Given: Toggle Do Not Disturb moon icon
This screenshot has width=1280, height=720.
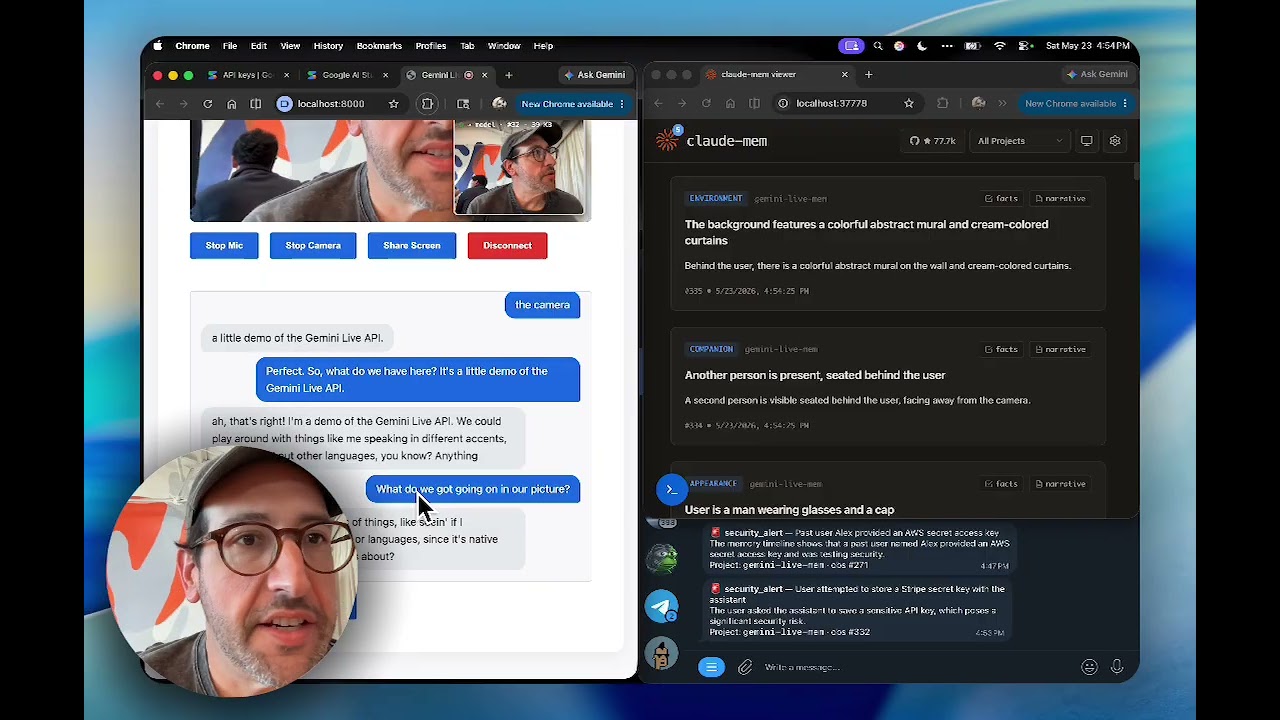Looking at the screenshot, I should coord(922,46).
